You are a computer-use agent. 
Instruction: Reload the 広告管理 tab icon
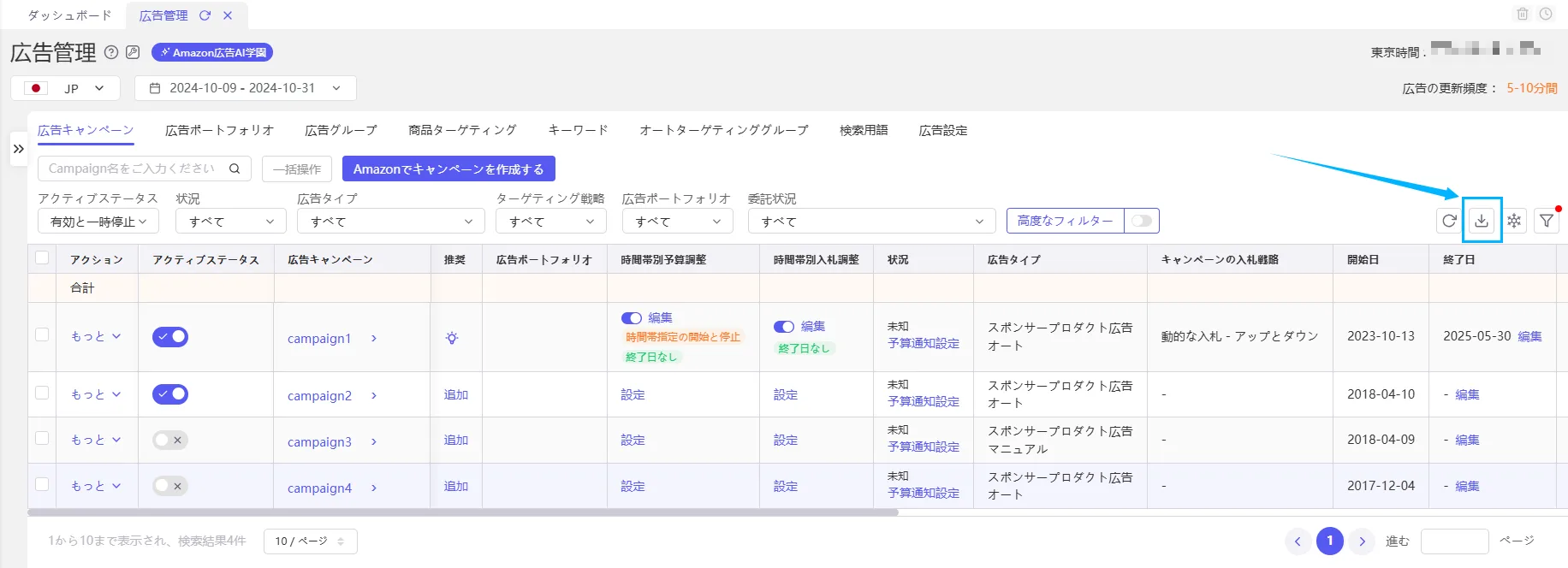(205, 15)
